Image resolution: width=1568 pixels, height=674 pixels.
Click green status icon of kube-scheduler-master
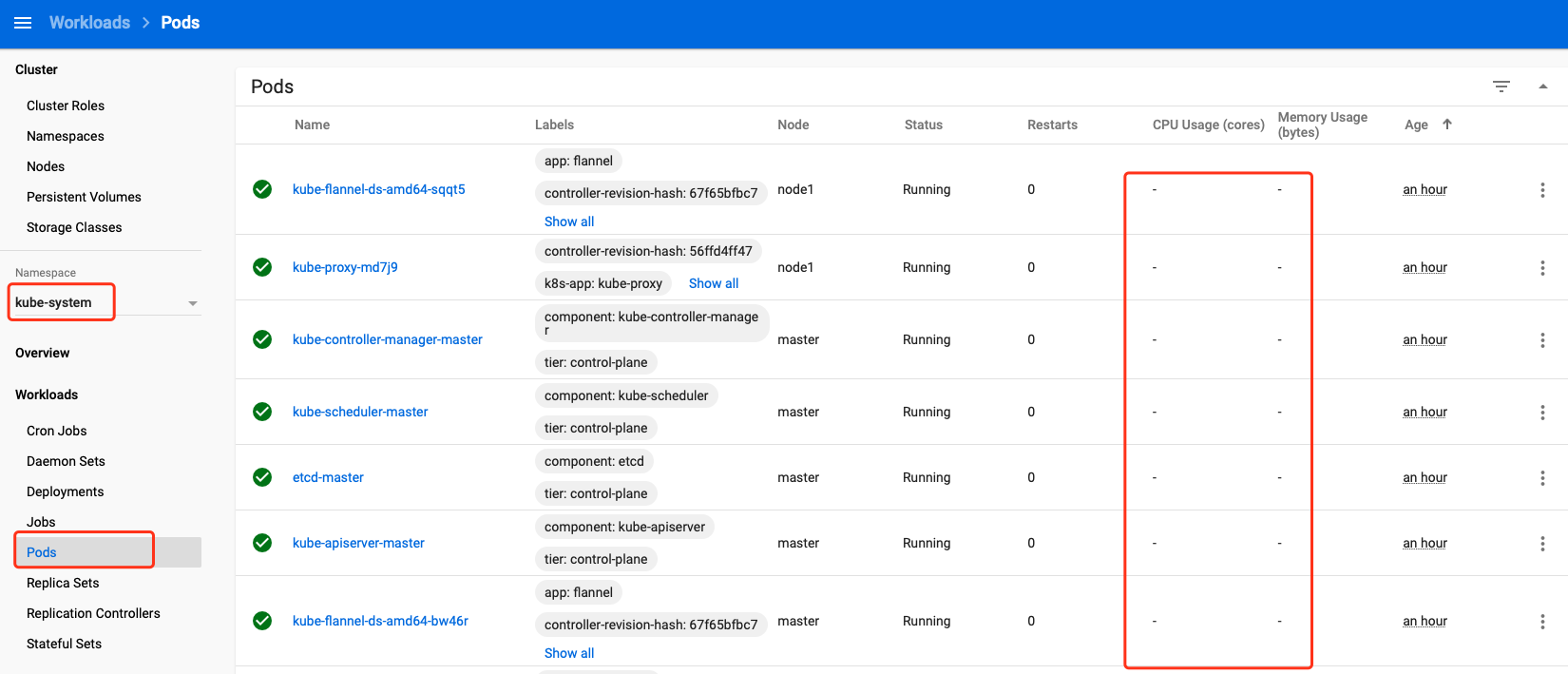pos(262,412)
